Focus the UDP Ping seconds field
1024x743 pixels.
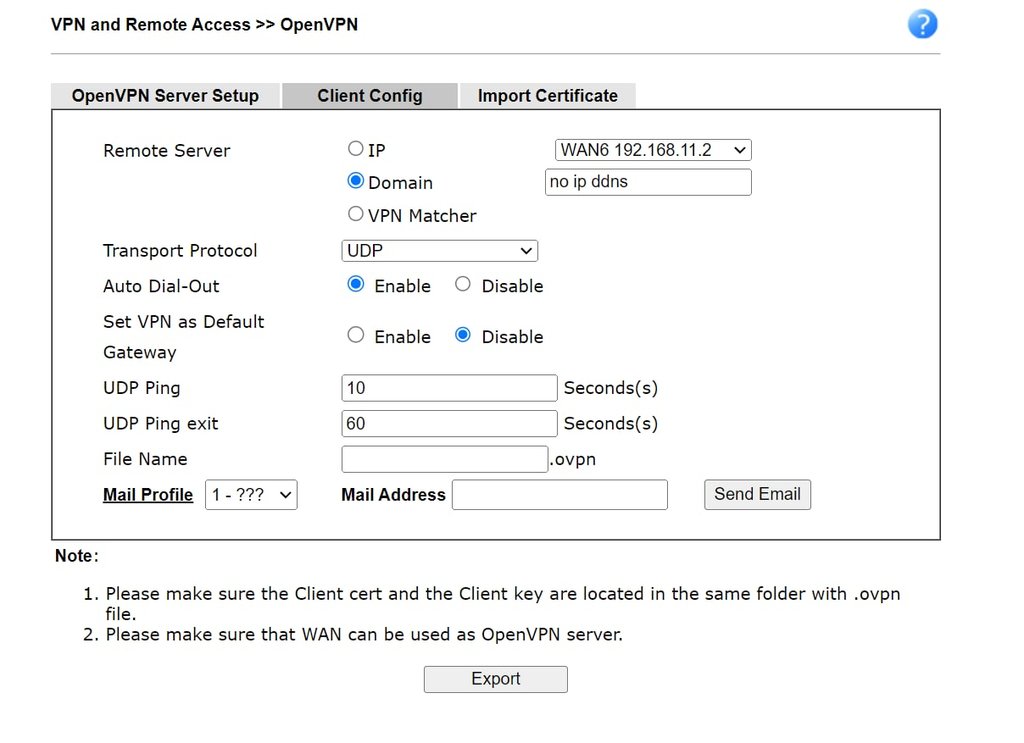(449, 388)
